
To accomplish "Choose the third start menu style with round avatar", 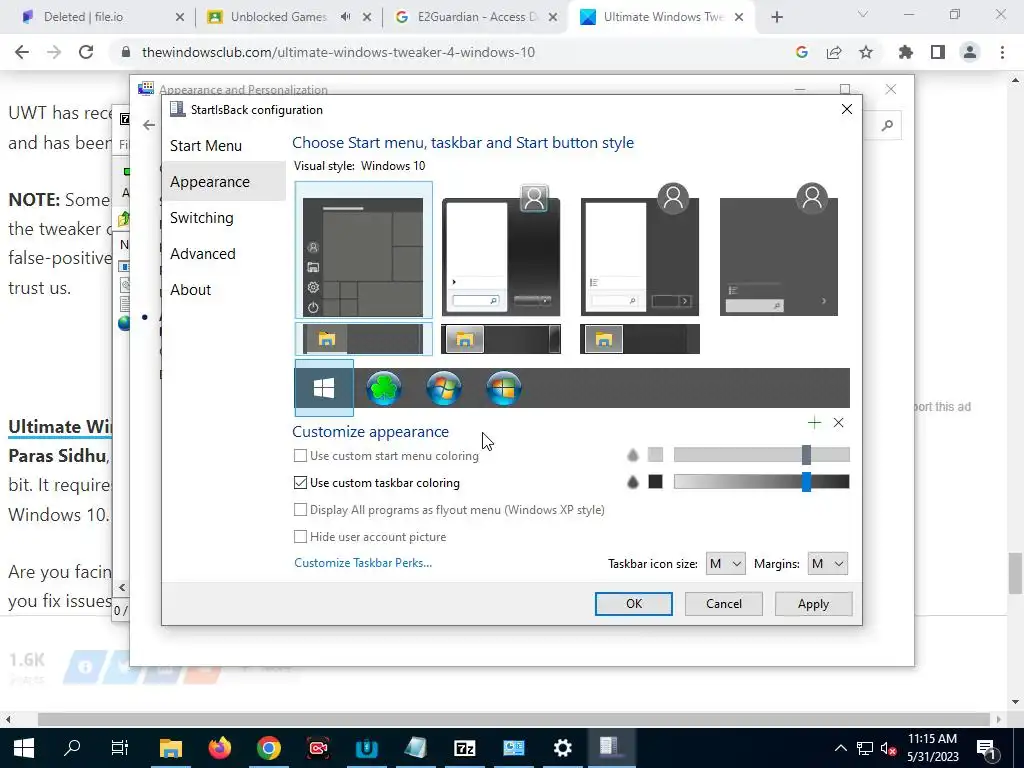I will click(640, 251).
